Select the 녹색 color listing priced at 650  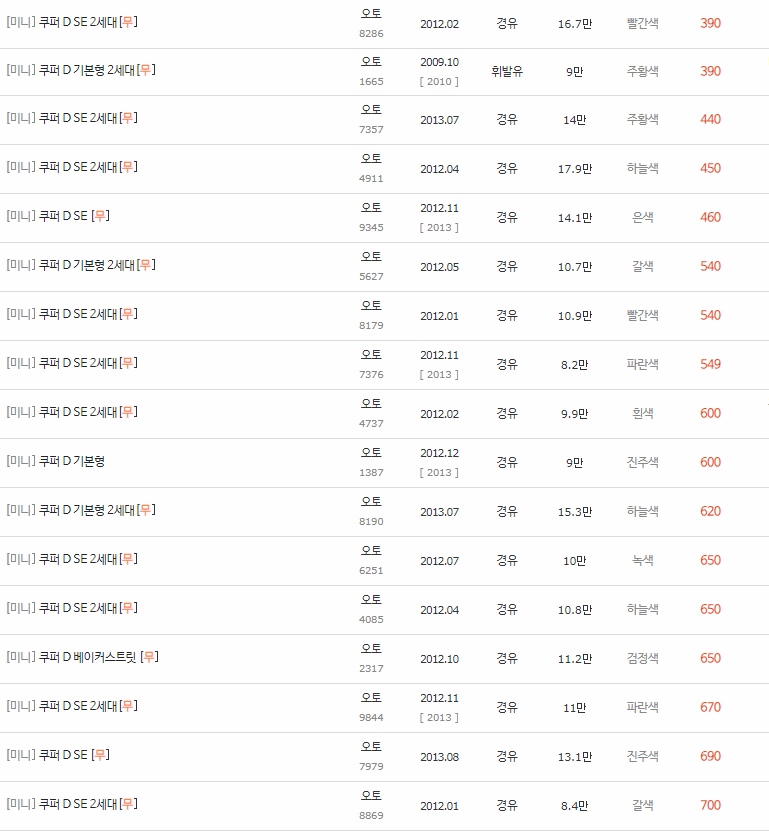643,560
